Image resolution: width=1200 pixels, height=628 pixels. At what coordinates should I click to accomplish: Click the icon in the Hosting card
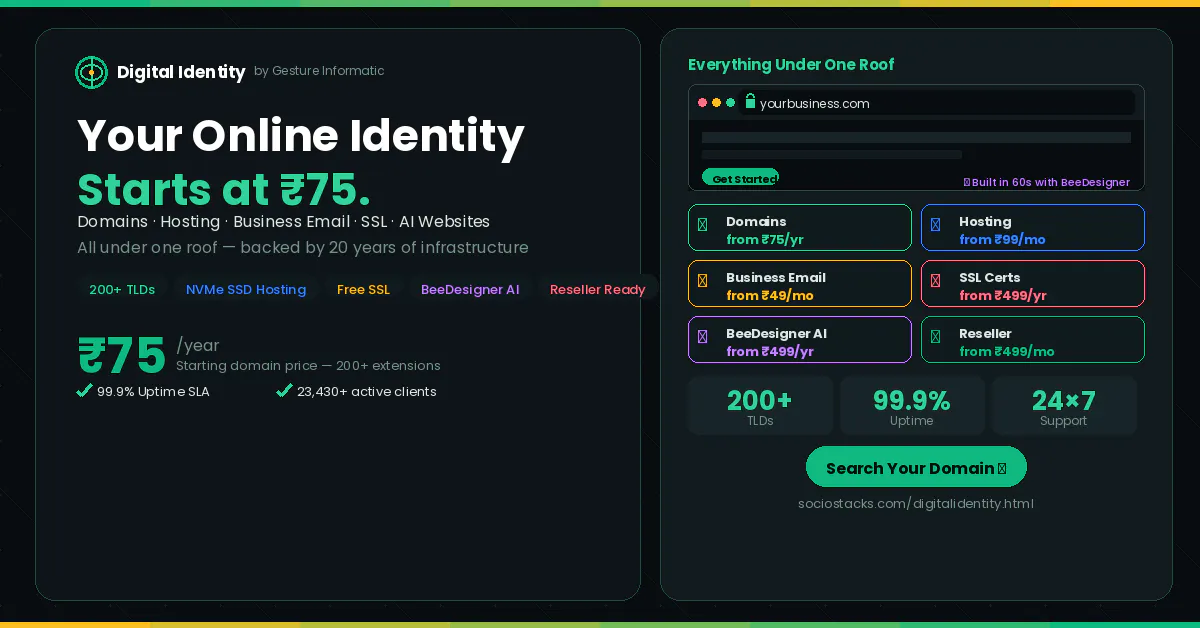(935, 225)
